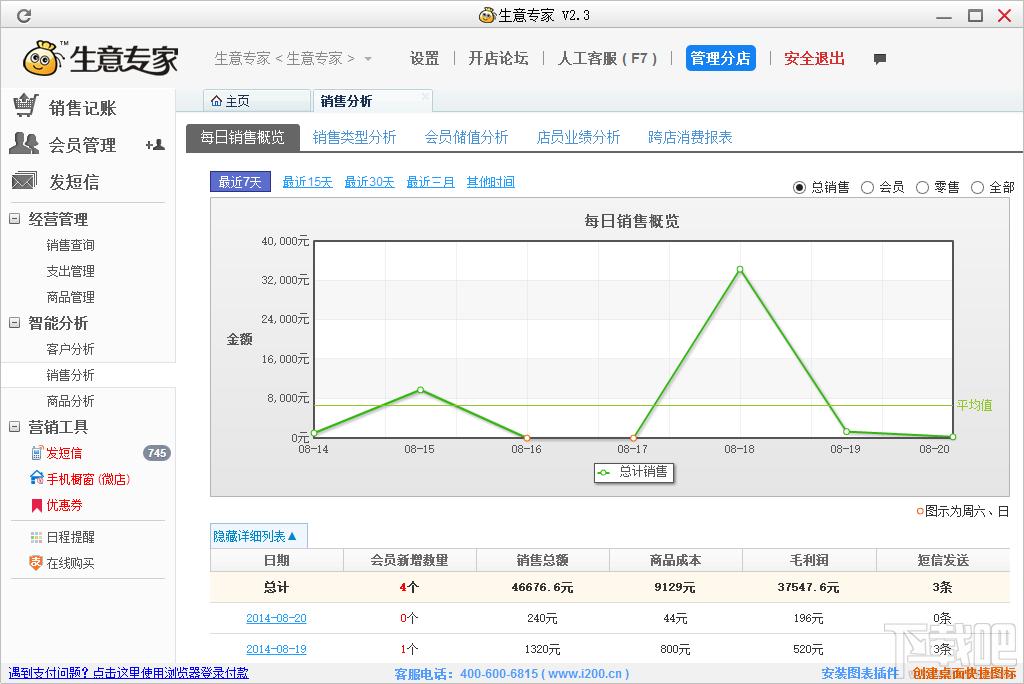Open 发短信 envelope icon in sidebar
This screenshot has height=684, width=1024.
pyautogui.click(x=24, y=180)
